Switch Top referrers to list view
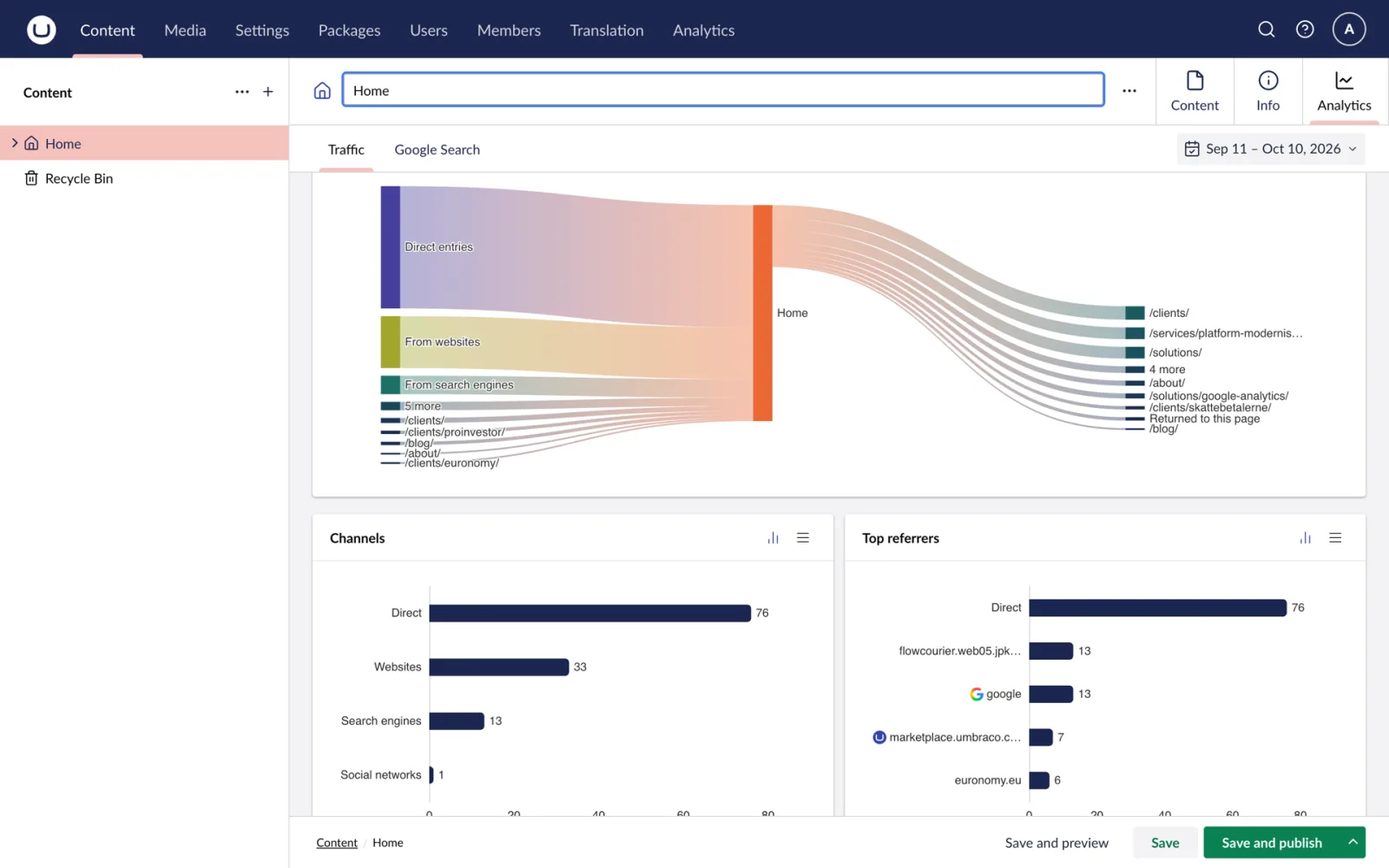Viewport: 1389px width, 868px height. pos(1335,538)
